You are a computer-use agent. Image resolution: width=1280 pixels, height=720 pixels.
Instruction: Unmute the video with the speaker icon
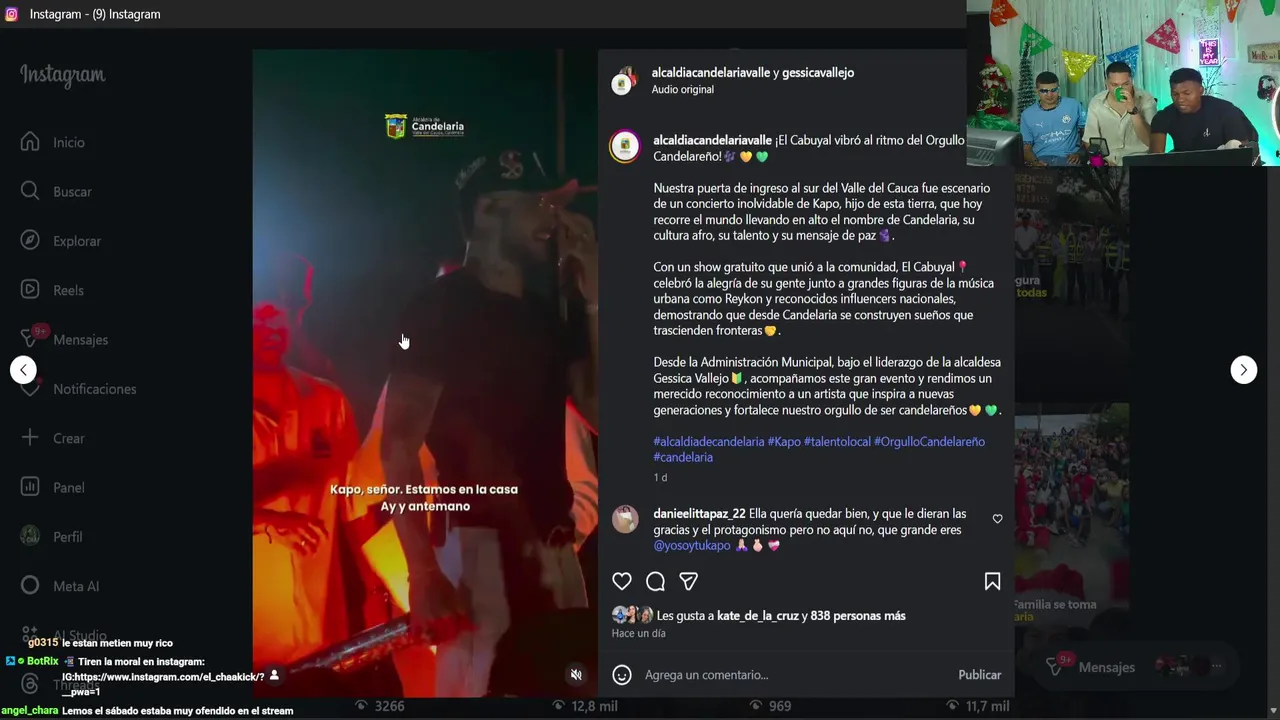point(576,675)
